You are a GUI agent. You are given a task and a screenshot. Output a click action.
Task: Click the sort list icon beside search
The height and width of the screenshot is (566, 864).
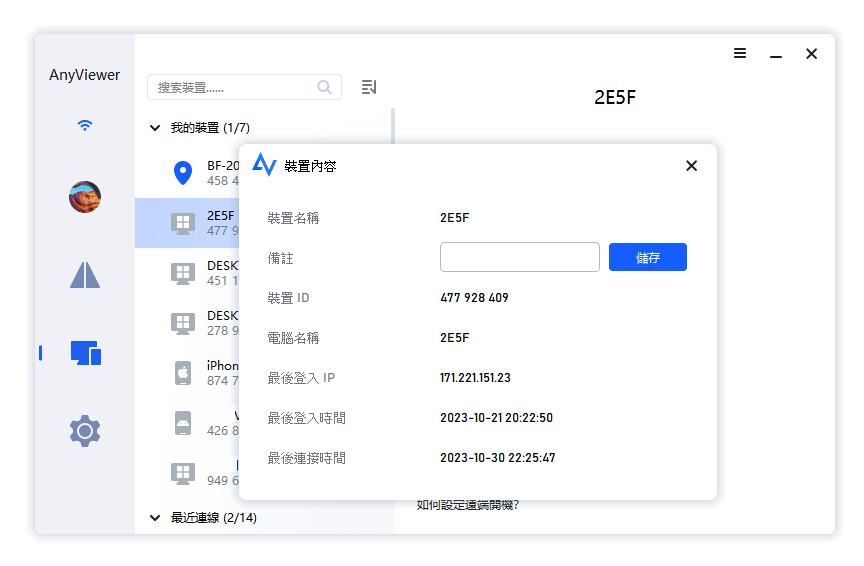coord(369,88)
